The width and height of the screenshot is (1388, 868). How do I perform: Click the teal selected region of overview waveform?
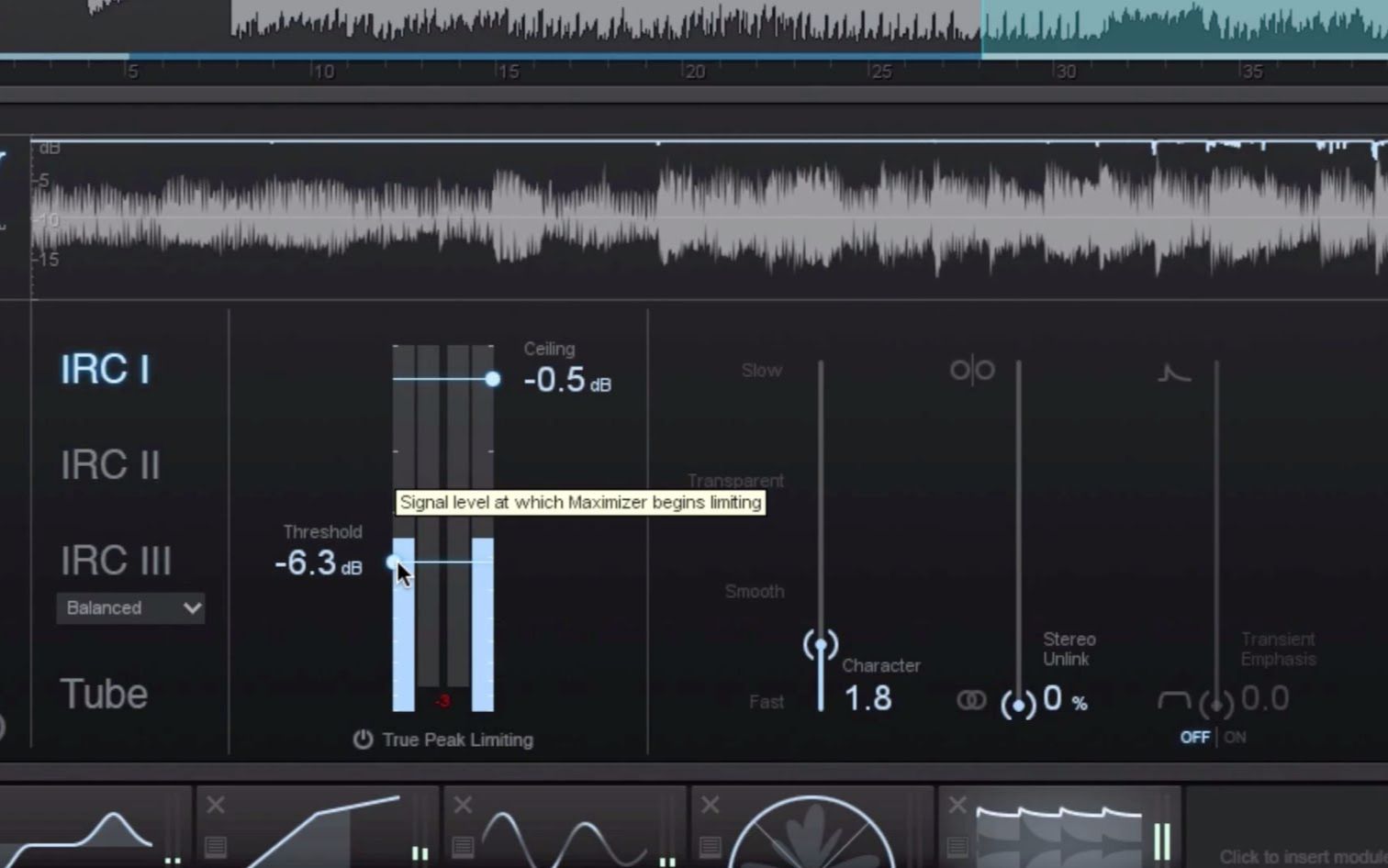tap(1184, 28)
